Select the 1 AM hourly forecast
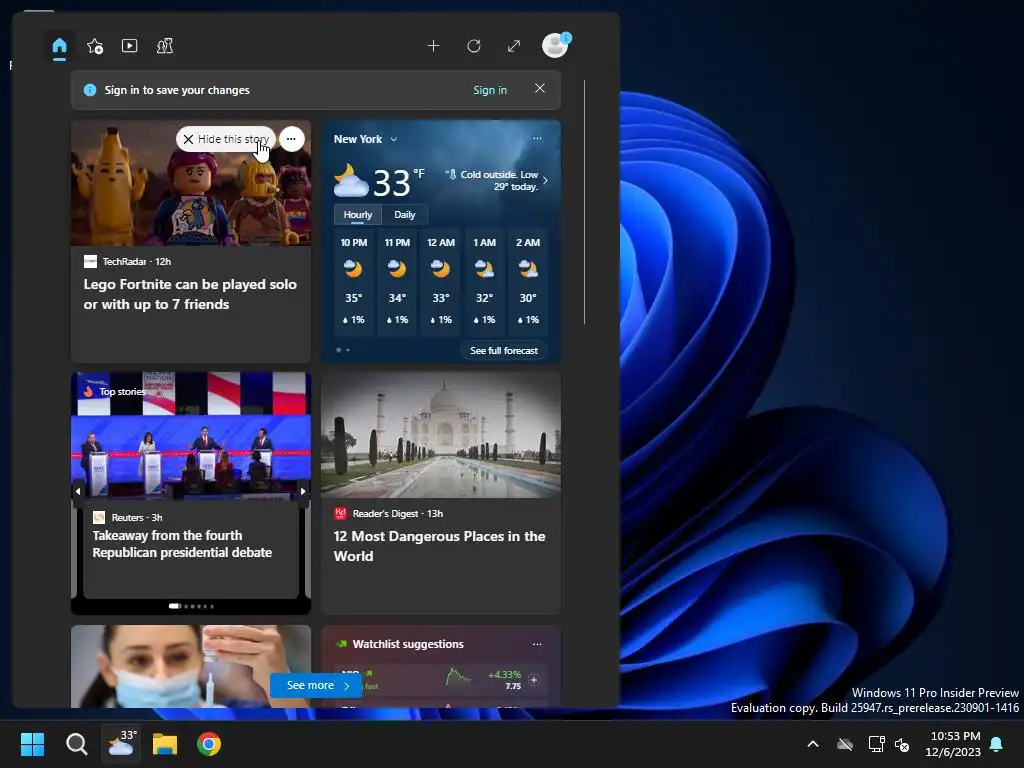 click(x=485, y=281)
